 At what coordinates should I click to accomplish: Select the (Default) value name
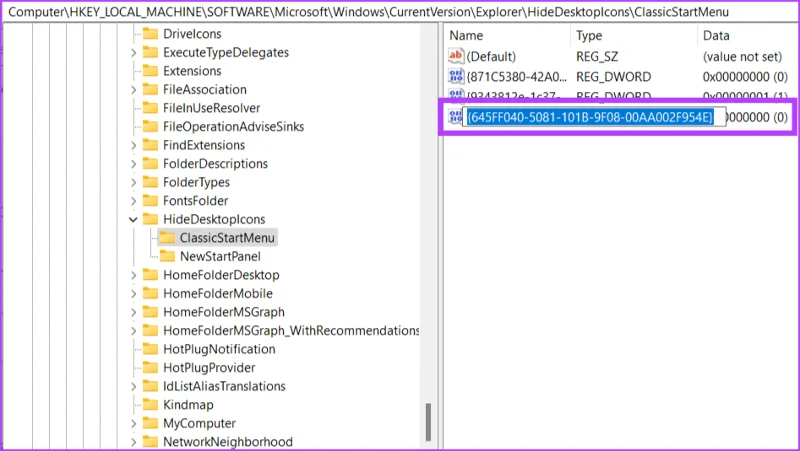(x=491, y=56)
